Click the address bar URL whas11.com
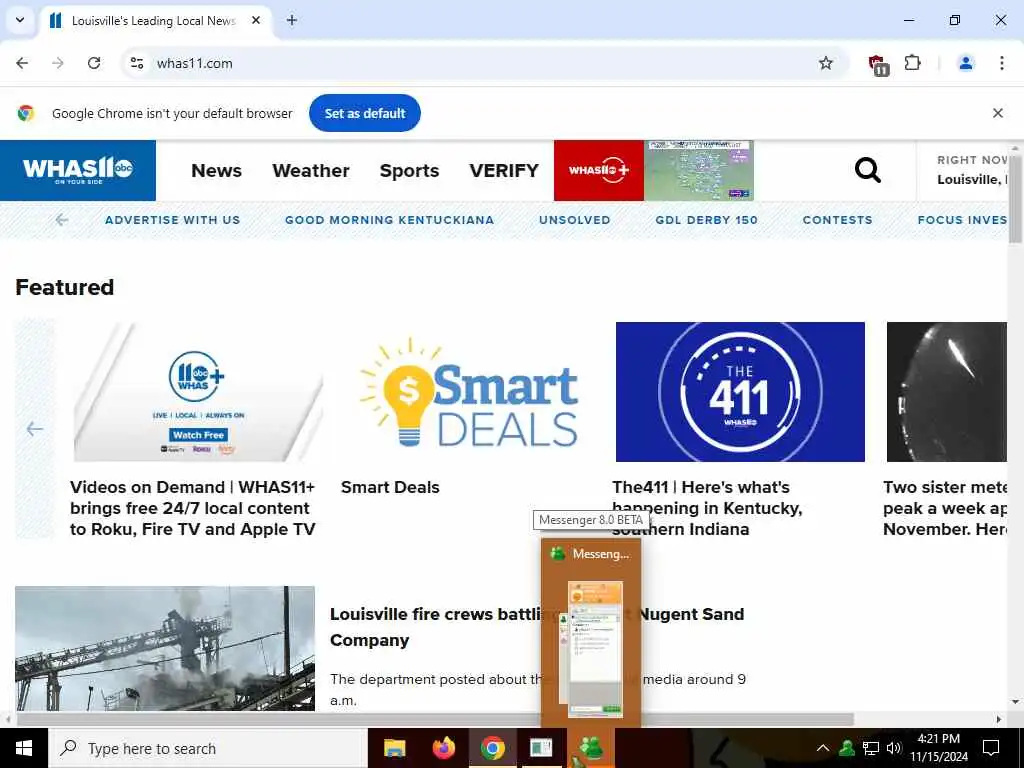Screen dimensions: 1024x768 pyautogui.click(x=195, y=63)
